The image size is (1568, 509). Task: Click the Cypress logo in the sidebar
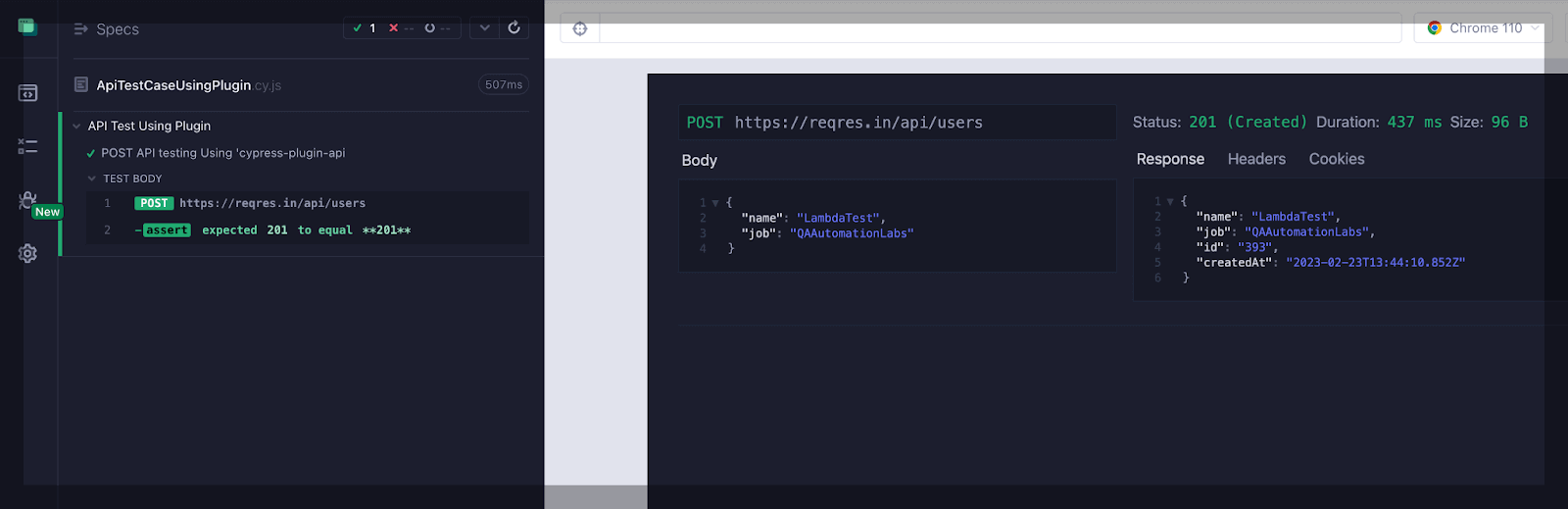[27, 26]
